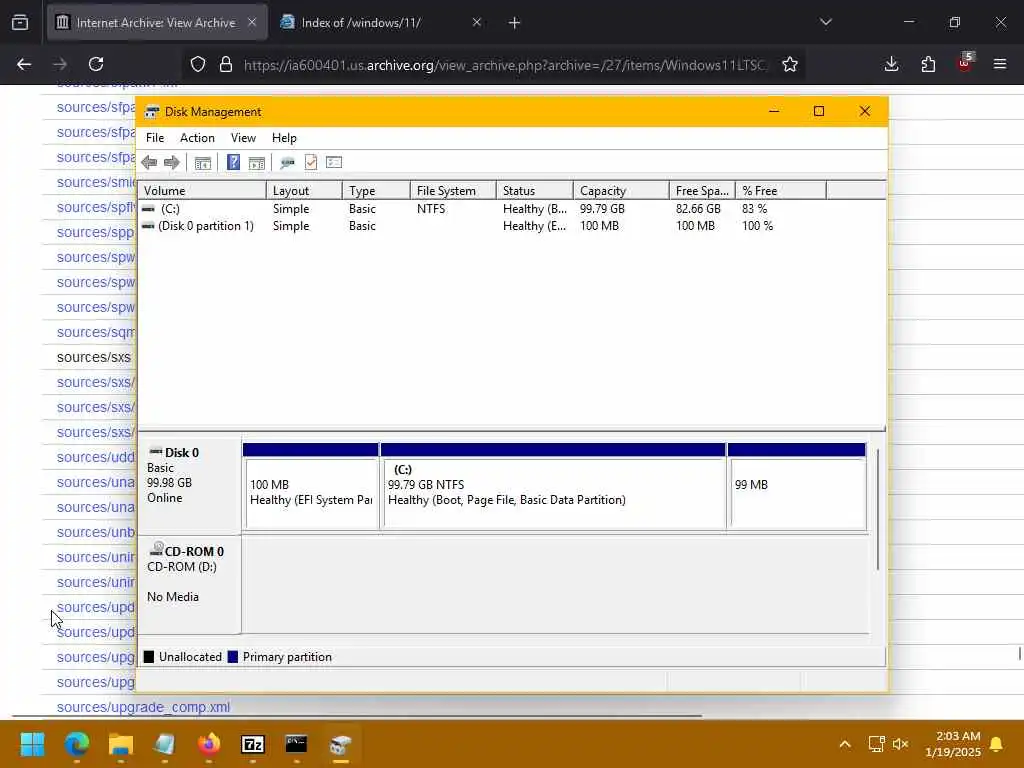Switch to the Index of /windows/11/ tab

tap(383, 22)
